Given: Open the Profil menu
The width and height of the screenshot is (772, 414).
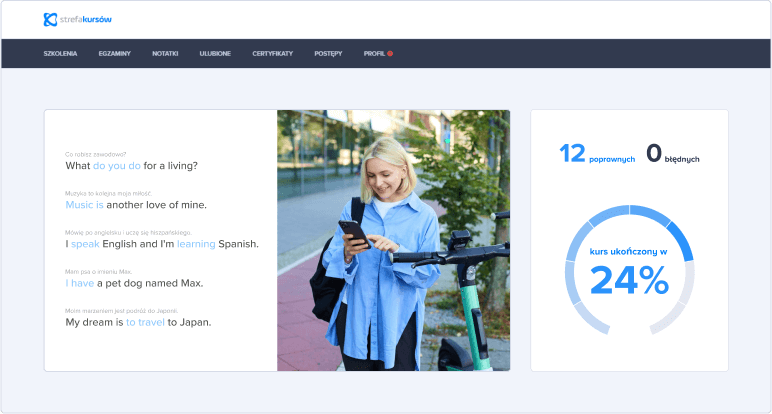Looking at the screenshot, I should point(373,53).
